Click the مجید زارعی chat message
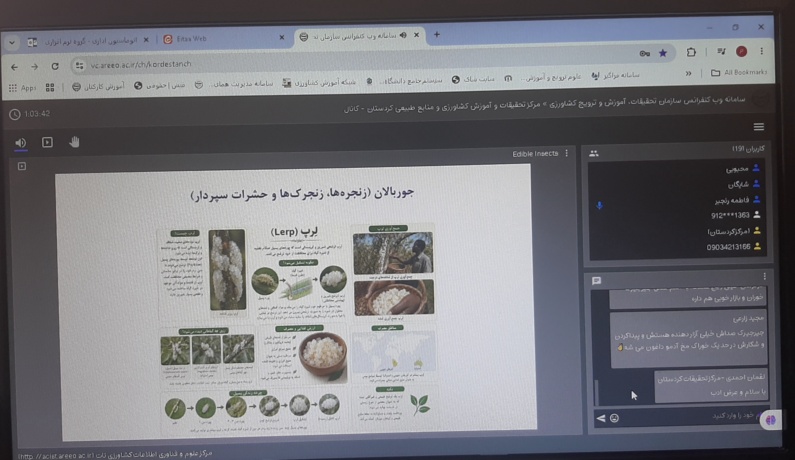 click(x=689, y=339)
